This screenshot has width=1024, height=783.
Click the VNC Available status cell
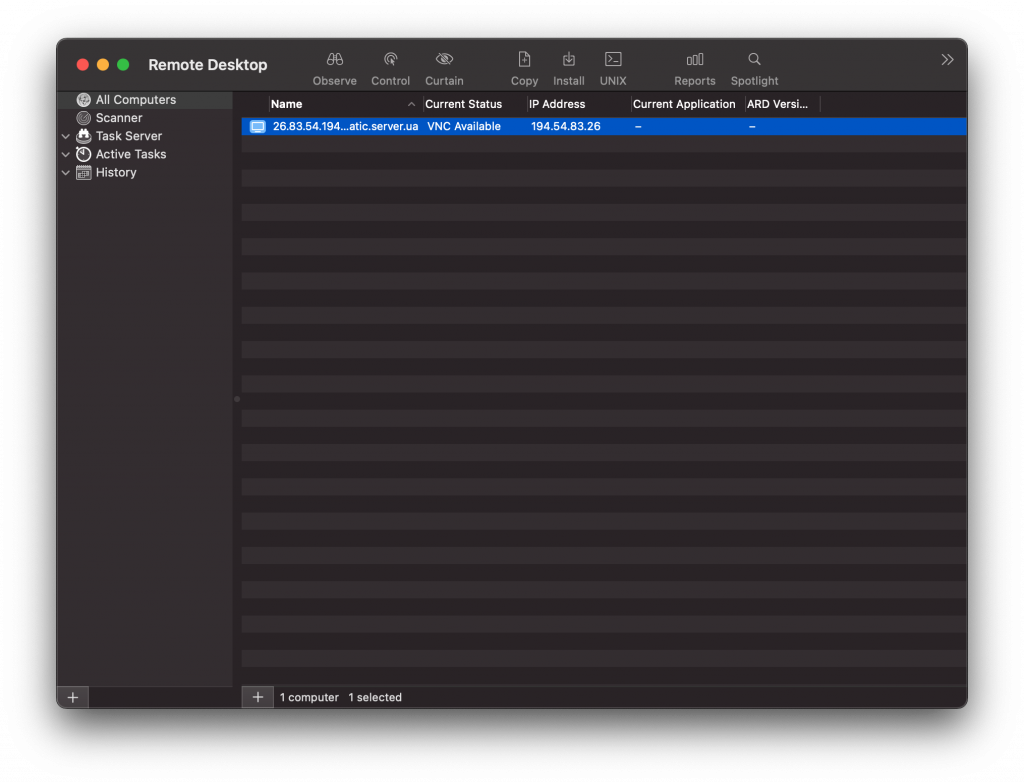(464, 127)
